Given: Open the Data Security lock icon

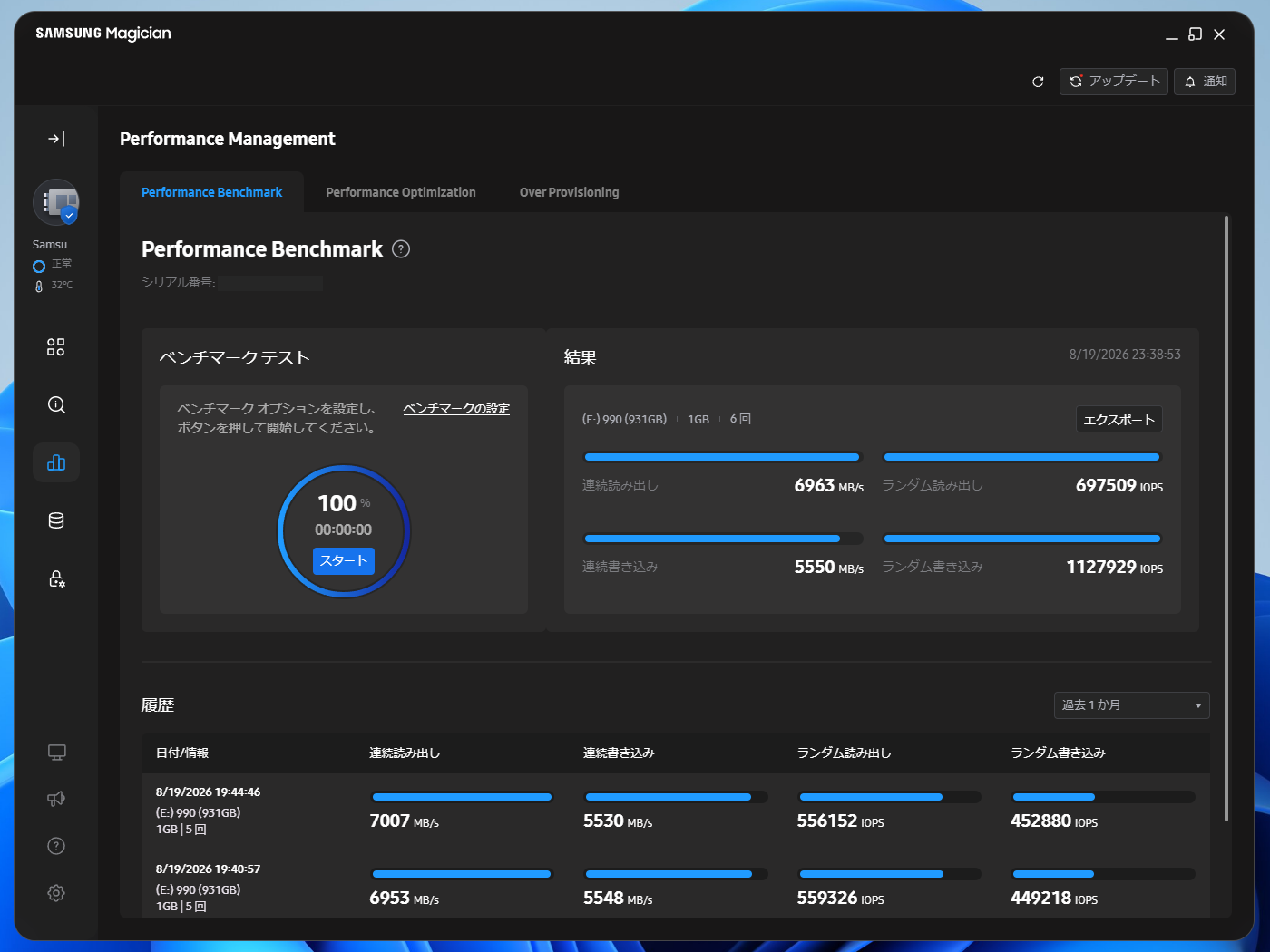Looking at the screenshot, I should (x=56, y=578).
